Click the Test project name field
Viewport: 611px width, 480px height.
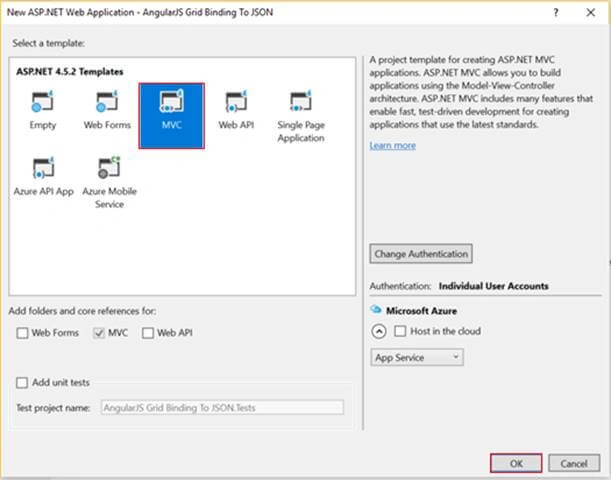coord(222,408)
